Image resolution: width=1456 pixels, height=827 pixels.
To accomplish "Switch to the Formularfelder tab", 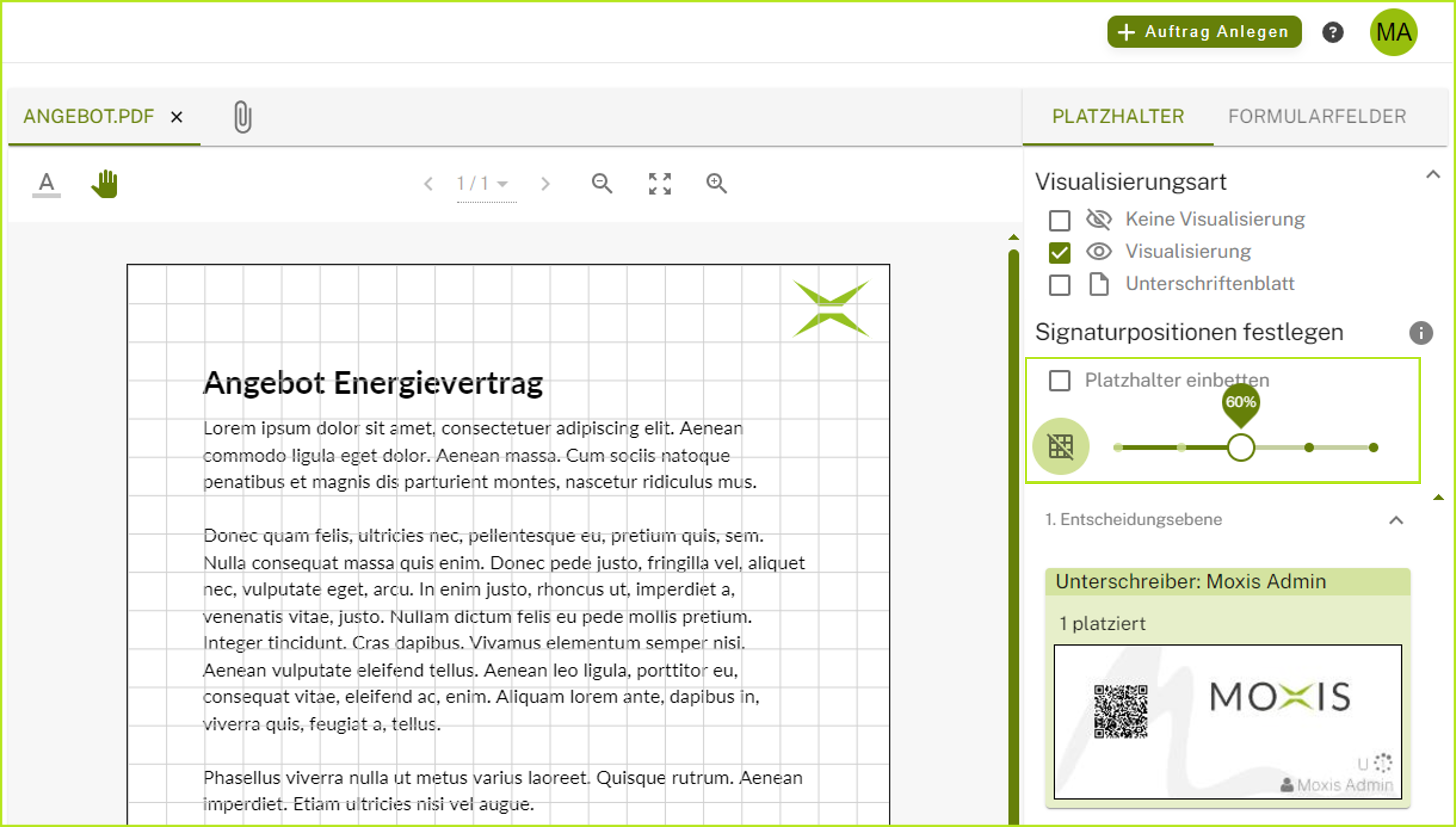I will tap(1317, 117).
